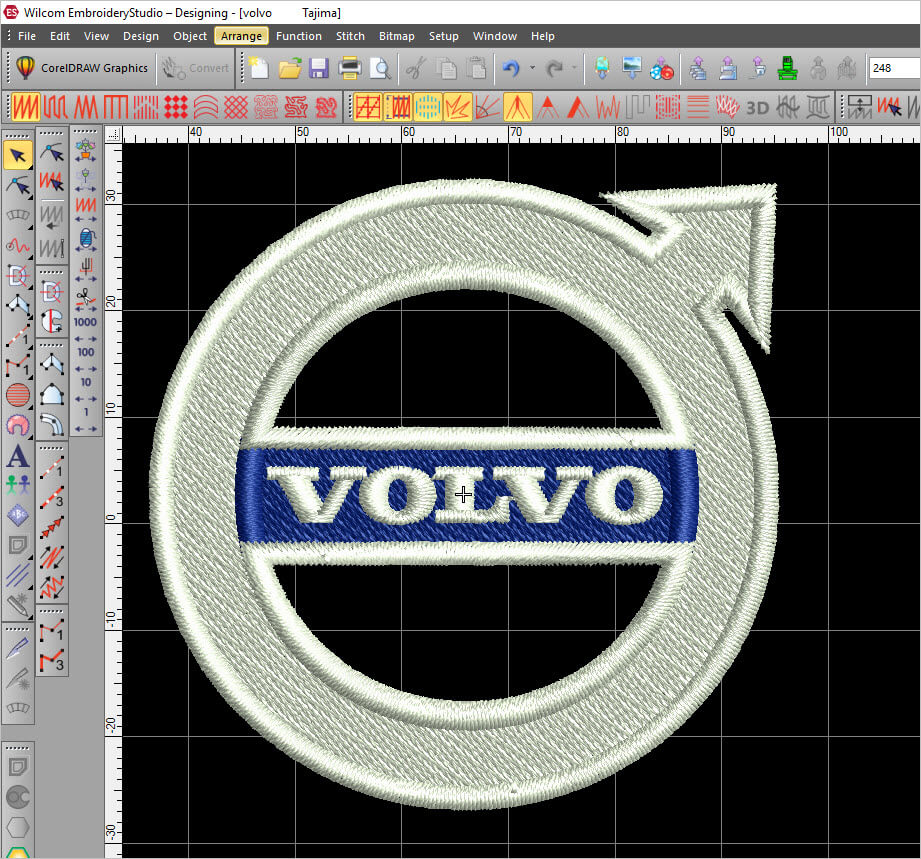The height and width of the screenshot is (859, 921).
Task: Click the Lettering 'A' tool
Action: (18, 457)
